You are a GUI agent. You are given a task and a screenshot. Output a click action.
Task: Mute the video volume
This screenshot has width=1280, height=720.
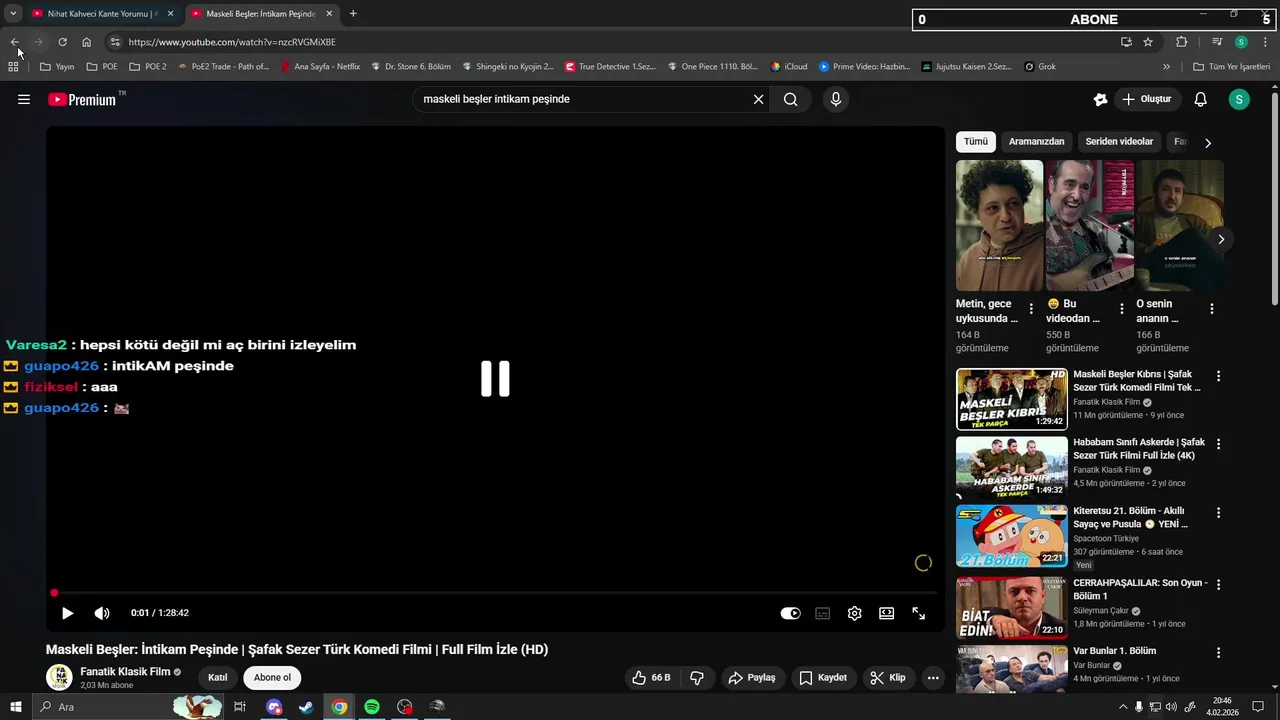click(x=102, y=613)
